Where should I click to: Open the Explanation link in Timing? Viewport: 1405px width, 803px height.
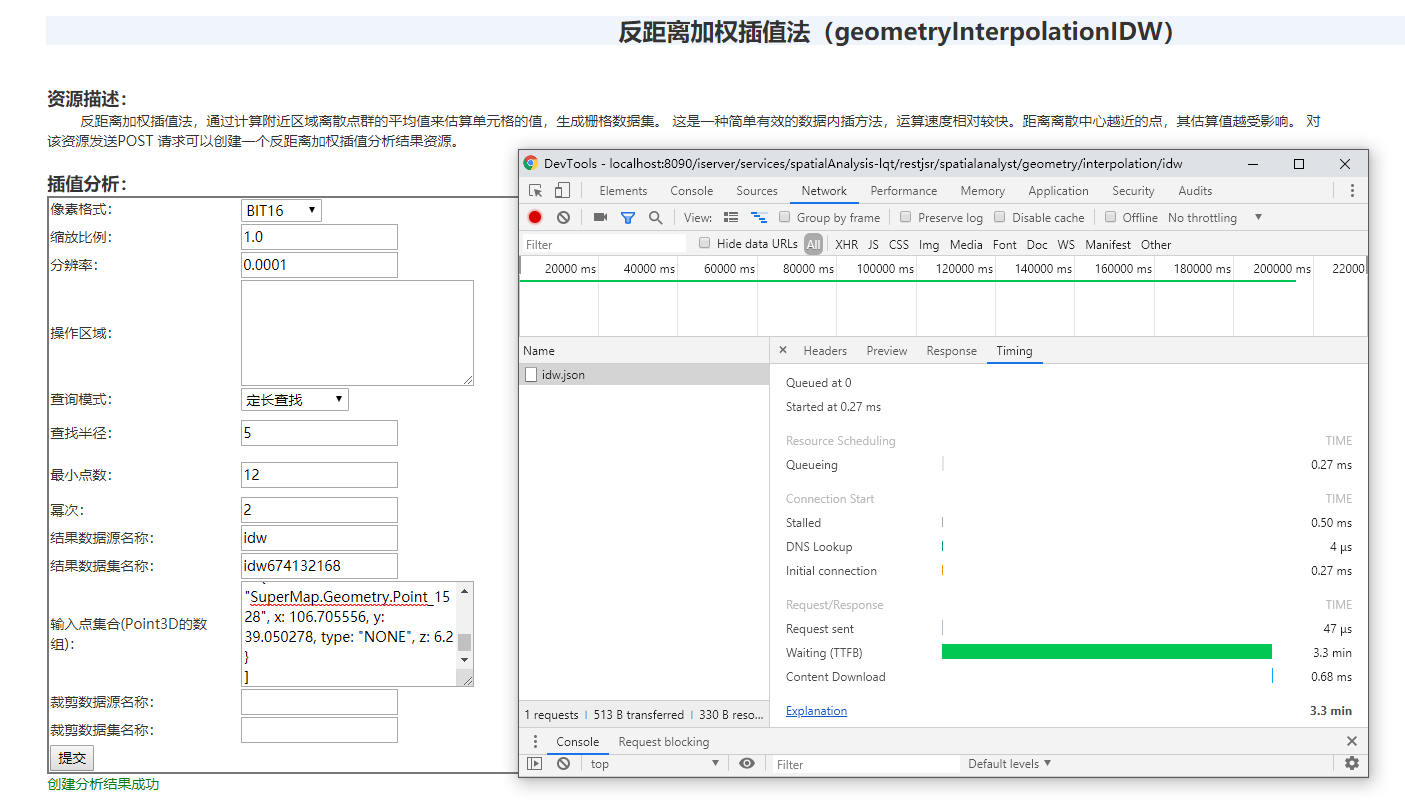pos(816,711)
